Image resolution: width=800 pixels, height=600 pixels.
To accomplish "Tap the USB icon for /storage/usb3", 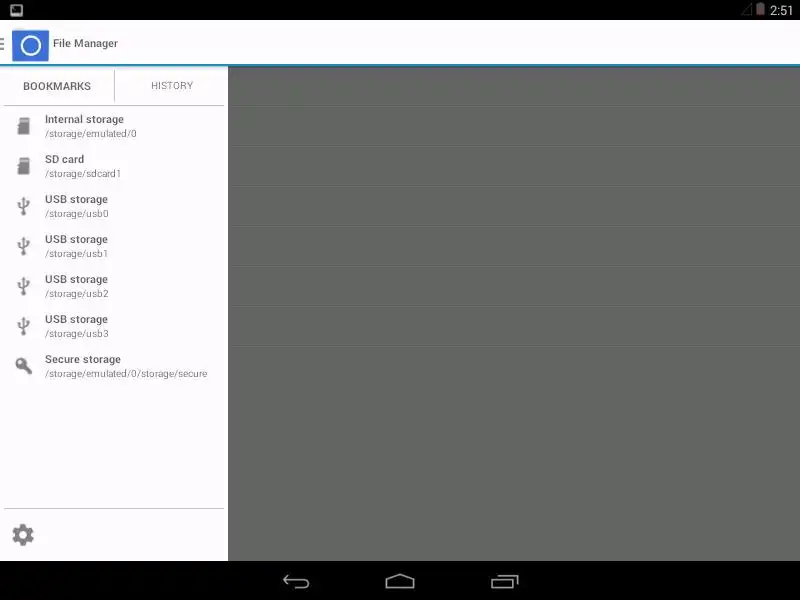I will 23,326.
